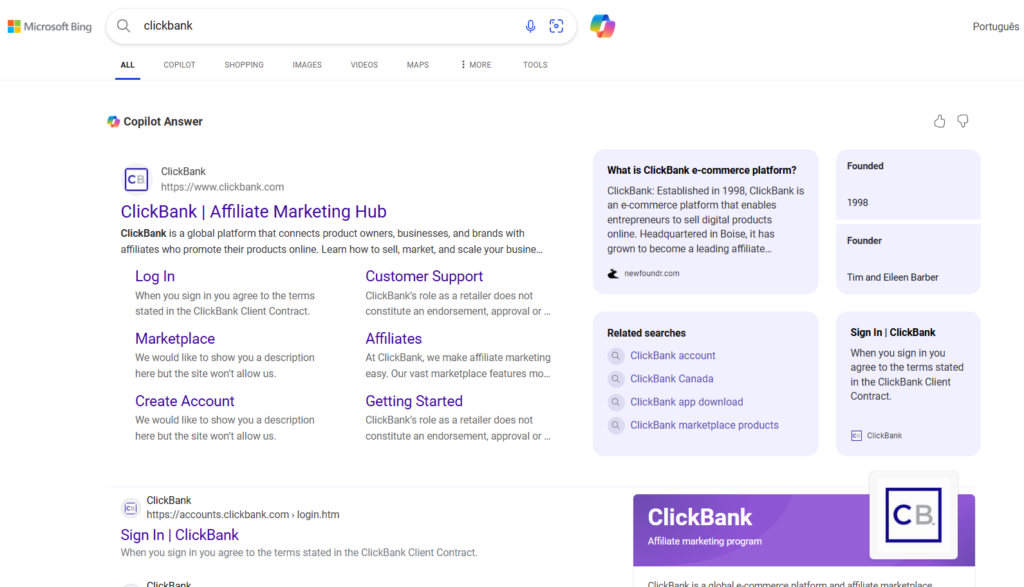This screenshot has height=587, width=1024.
Task: Click the accounts.clickbank.com login.htm URL
Action: 243,515
